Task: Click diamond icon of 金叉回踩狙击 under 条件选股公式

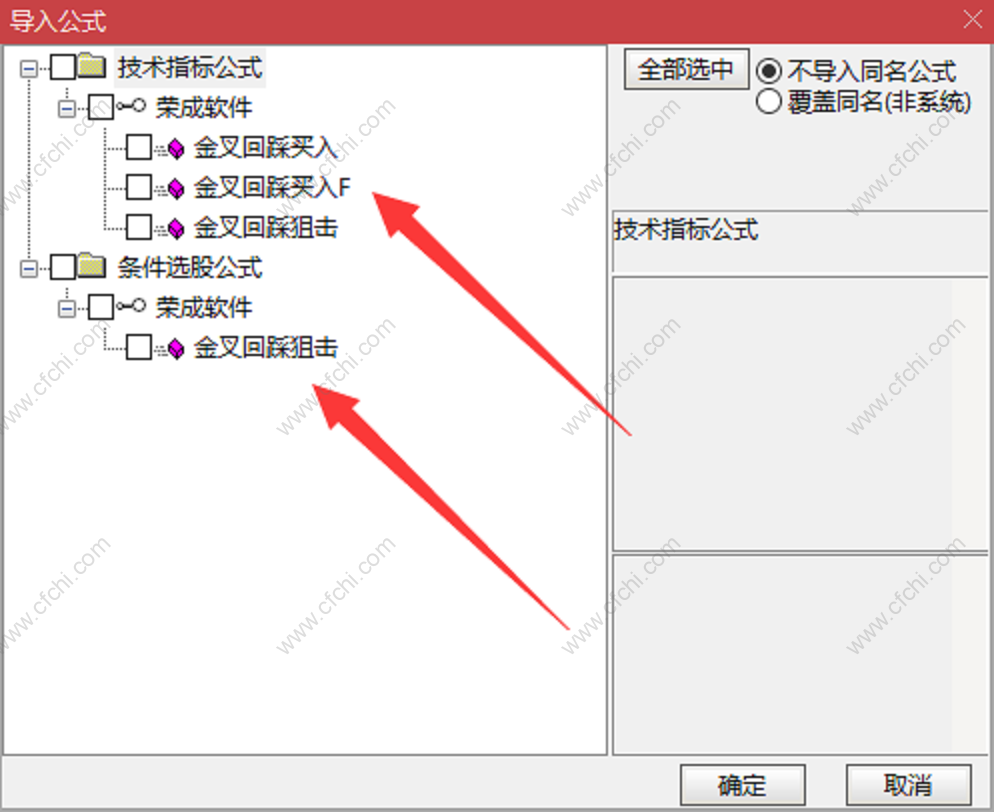Action: [x=172, y=347]
